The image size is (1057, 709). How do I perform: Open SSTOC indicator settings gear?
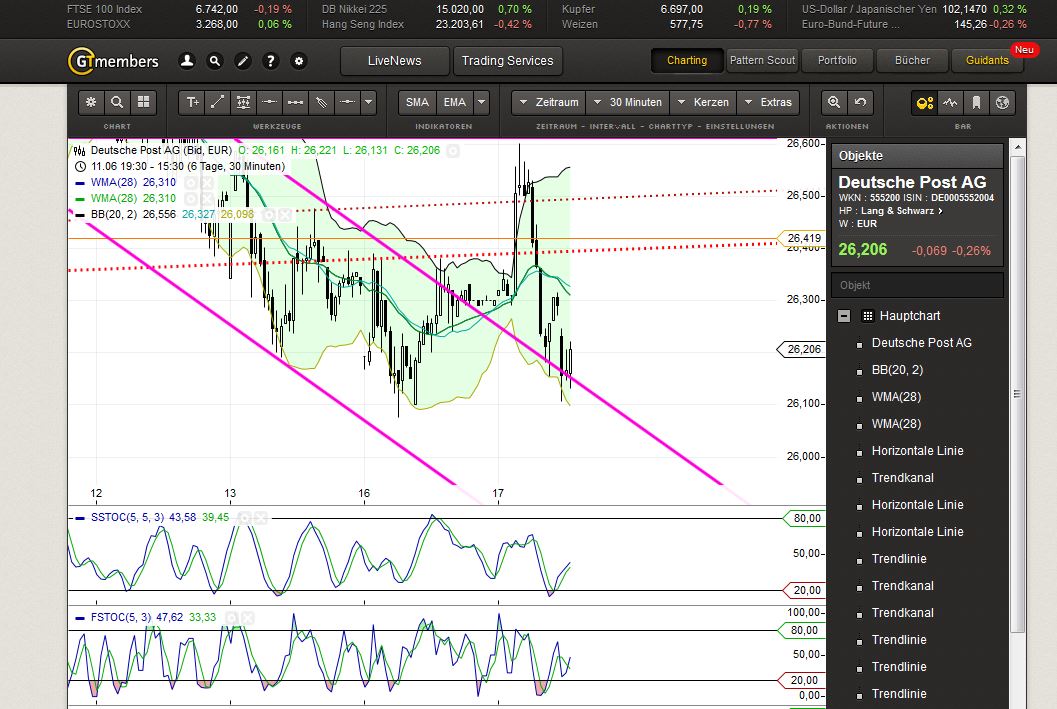[x=245, y=518]
